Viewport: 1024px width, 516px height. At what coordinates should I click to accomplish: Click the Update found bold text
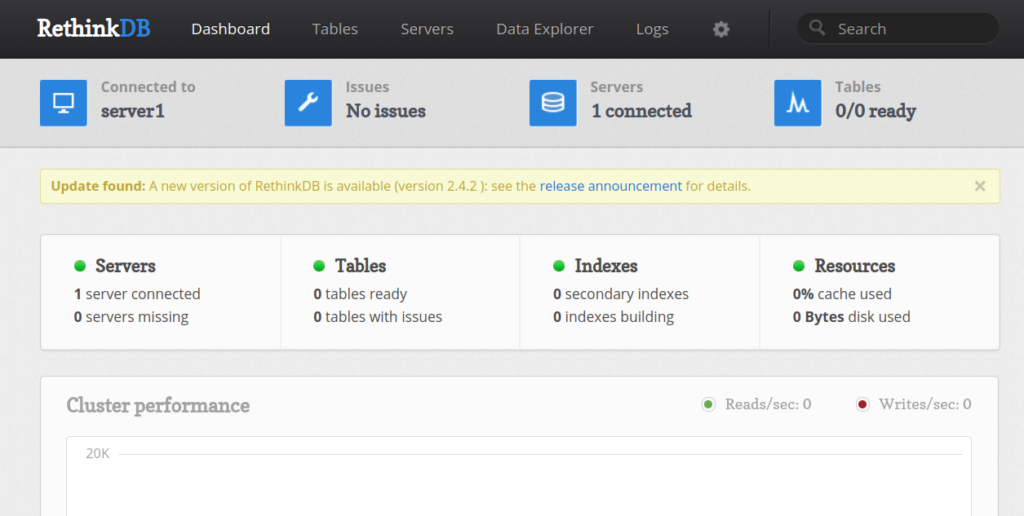98,186
